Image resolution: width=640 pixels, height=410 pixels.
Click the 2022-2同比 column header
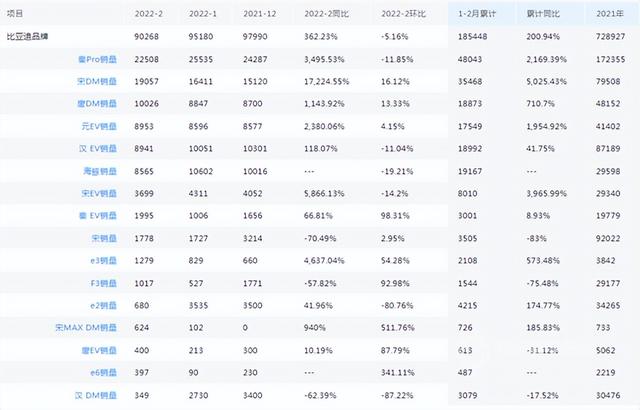pyautogui.click(x=326, y=13)
